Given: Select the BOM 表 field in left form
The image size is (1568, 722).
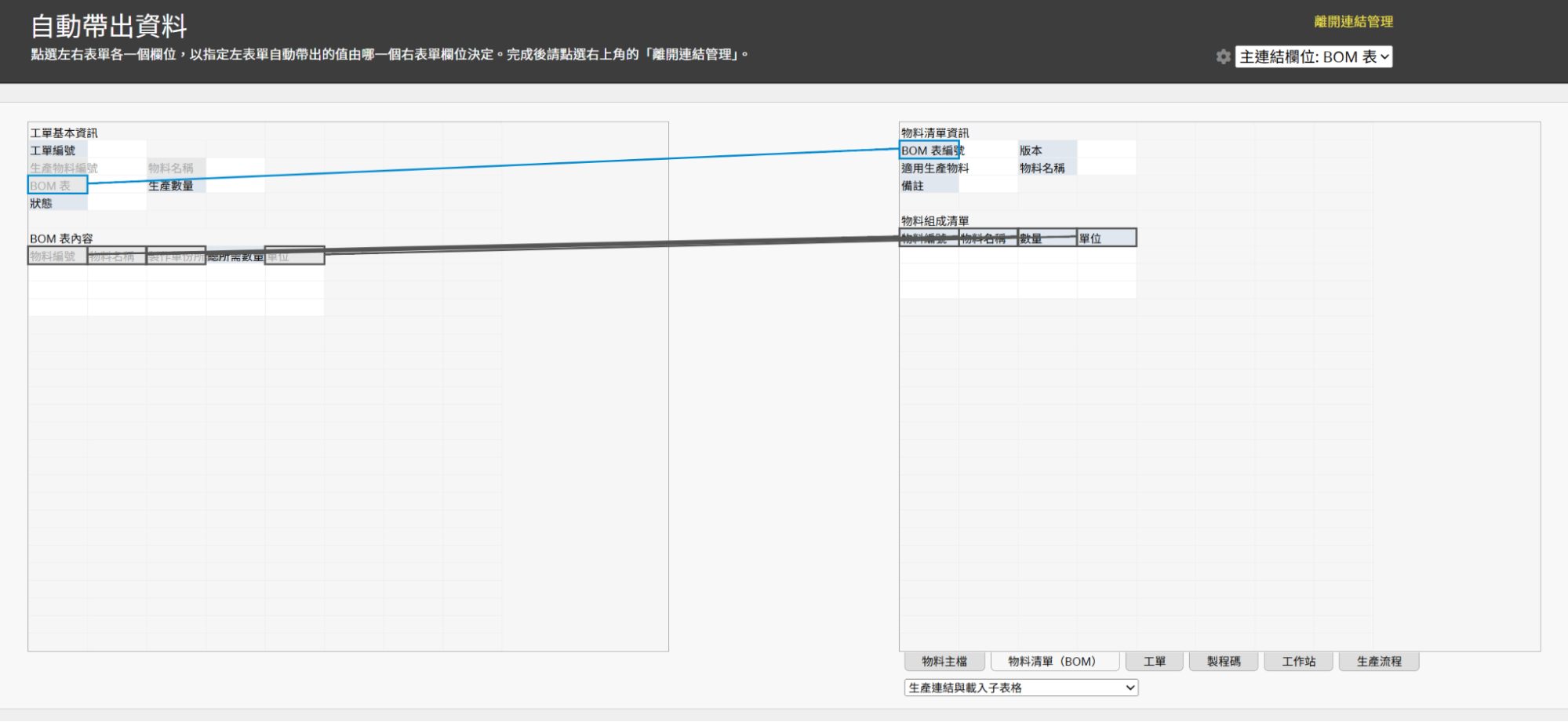Looking at the screenshot, I should pyautogui.click(x=57, y=186).
